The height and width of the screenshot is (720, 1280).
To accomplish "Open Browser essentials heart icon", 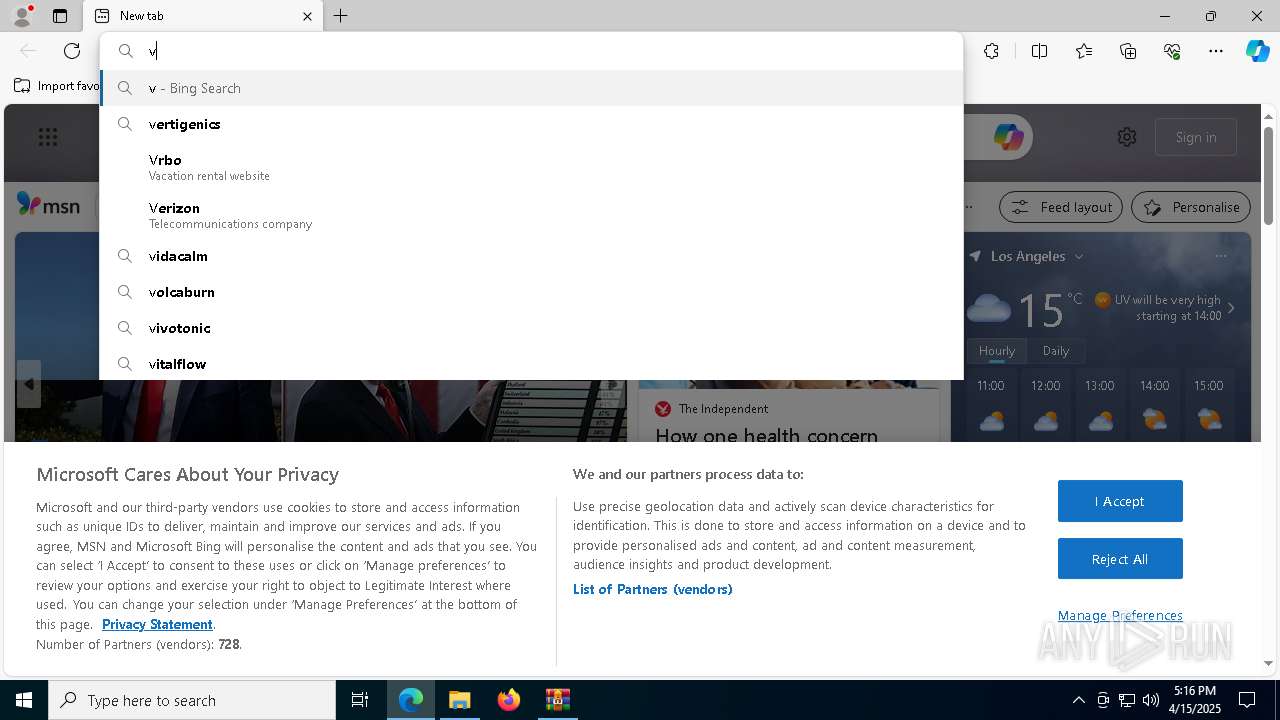I will 1172,51.
